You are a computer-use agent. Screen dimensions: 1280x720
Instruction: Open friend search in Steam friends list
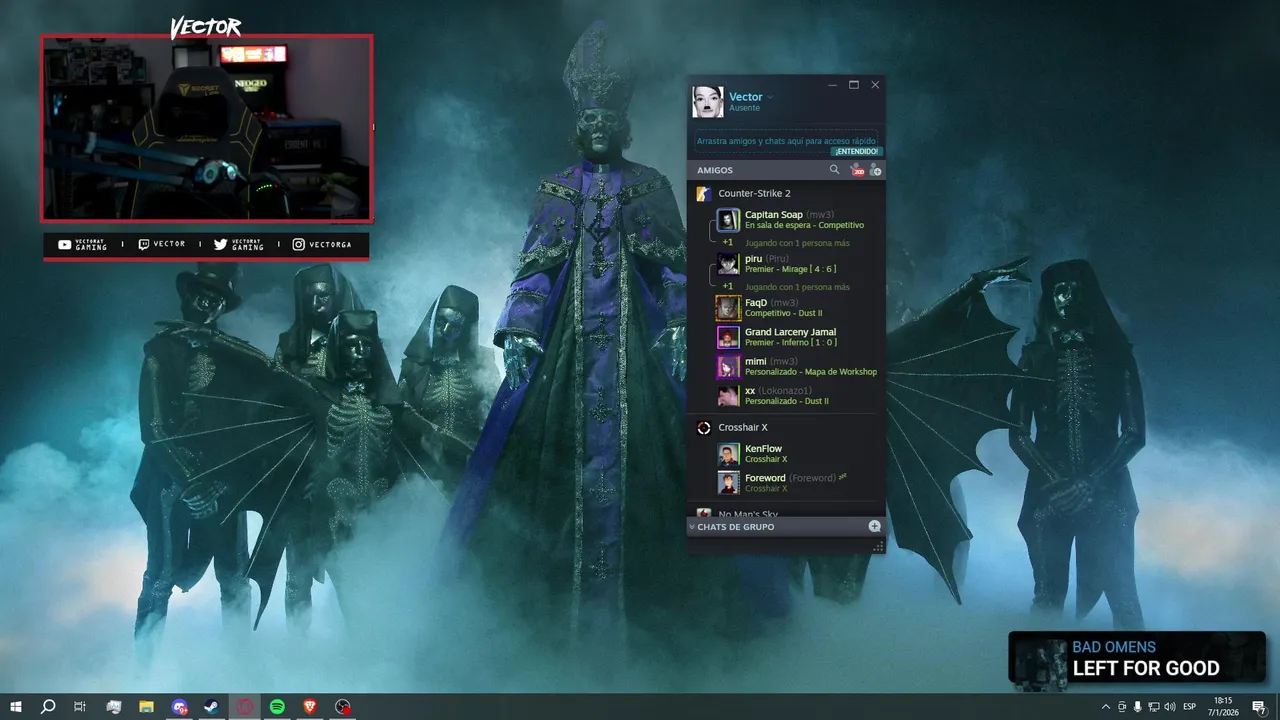(x=834, y=170)
